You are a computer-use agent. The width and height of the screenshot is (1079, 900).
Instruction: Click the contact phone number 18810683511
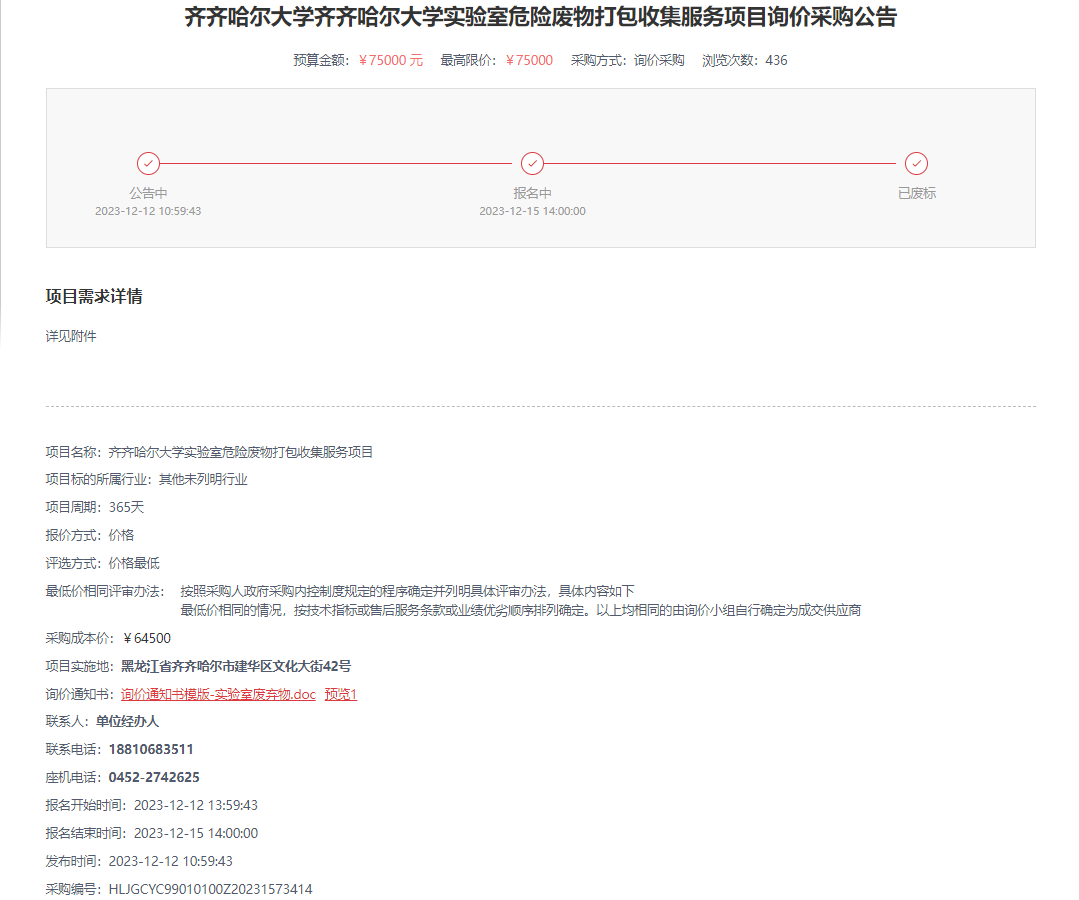[151, 749]
